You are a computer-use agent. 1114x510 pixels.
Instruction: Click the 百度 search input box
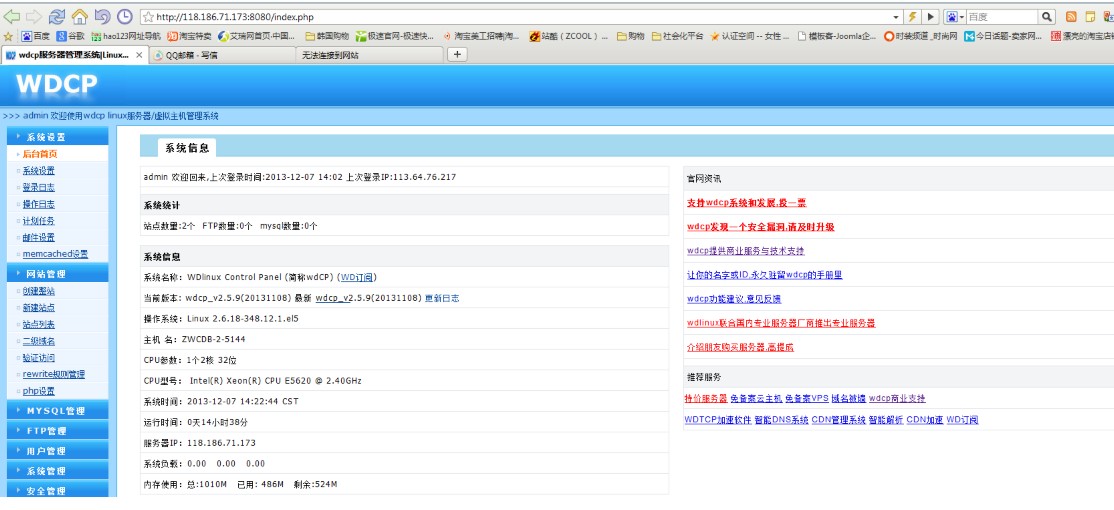[1003, 17]
